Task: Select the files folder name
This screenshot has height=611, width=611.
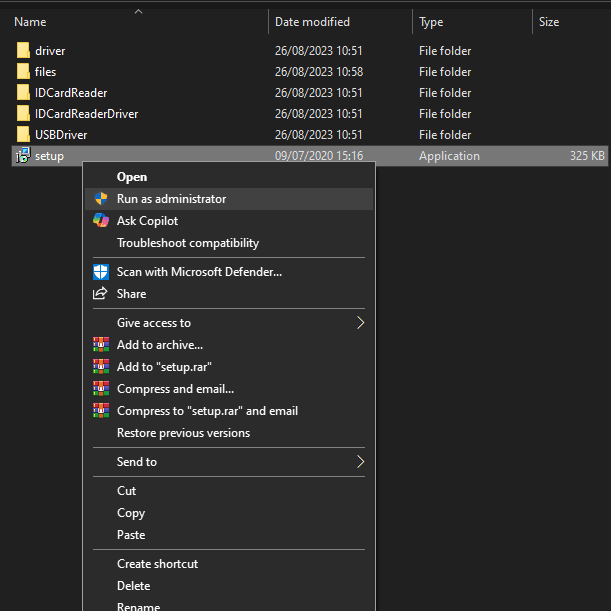Action: tap(45, 72)
